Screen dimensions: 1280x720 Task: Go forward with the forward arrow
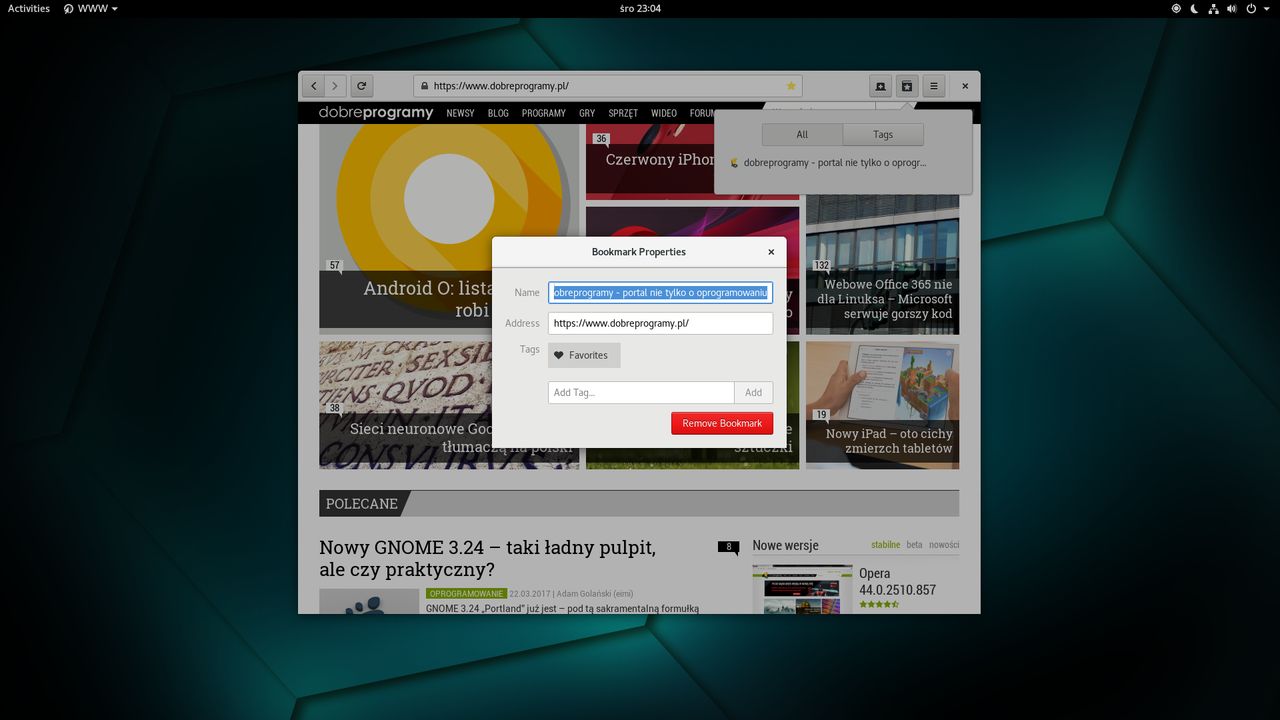click(x=336, y=86)
